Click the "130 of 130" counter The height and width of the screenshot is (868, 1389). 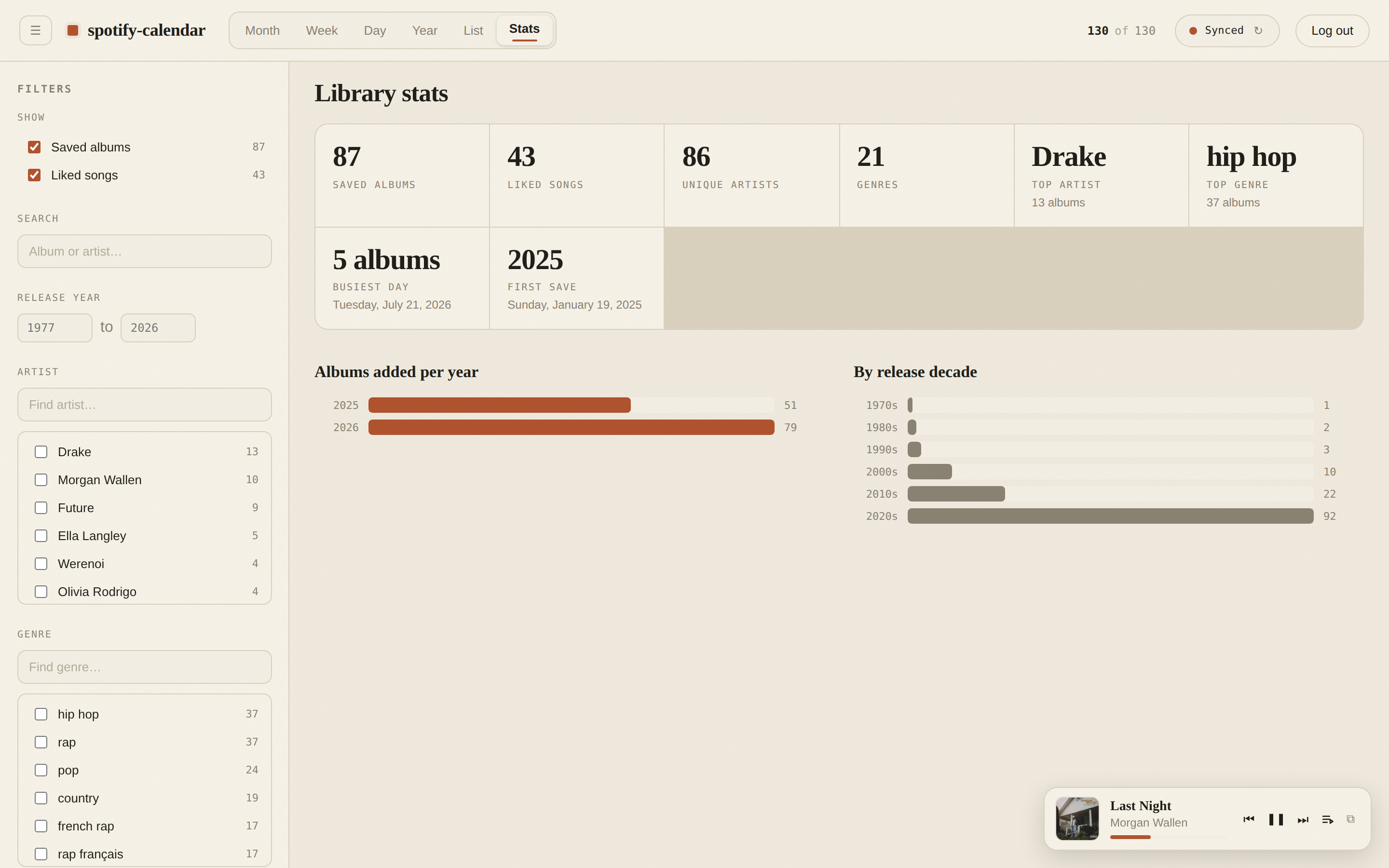[1121, 30]
